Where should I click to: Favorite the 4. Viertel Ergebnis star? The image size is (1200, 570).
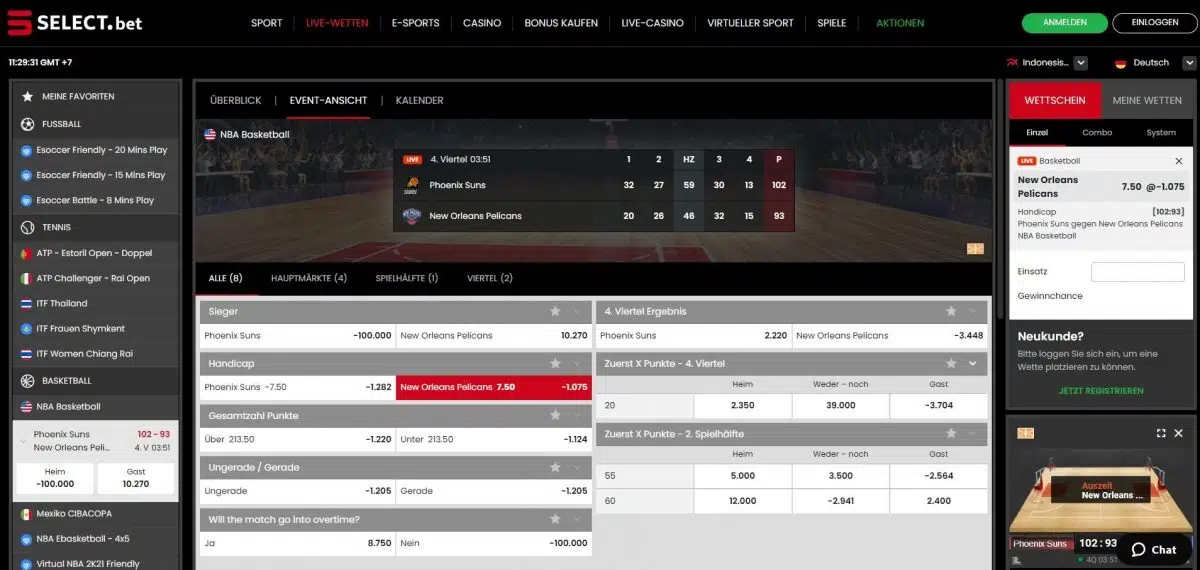(951, 311)
